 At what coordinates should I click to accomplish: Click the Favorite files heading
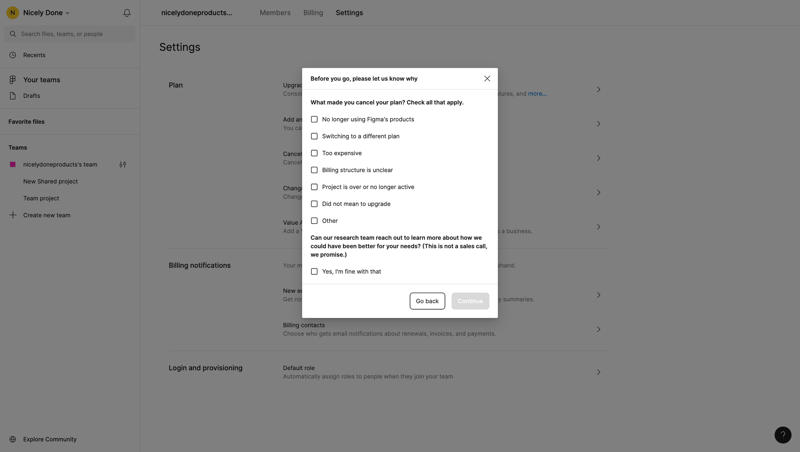tap(27, 122)
